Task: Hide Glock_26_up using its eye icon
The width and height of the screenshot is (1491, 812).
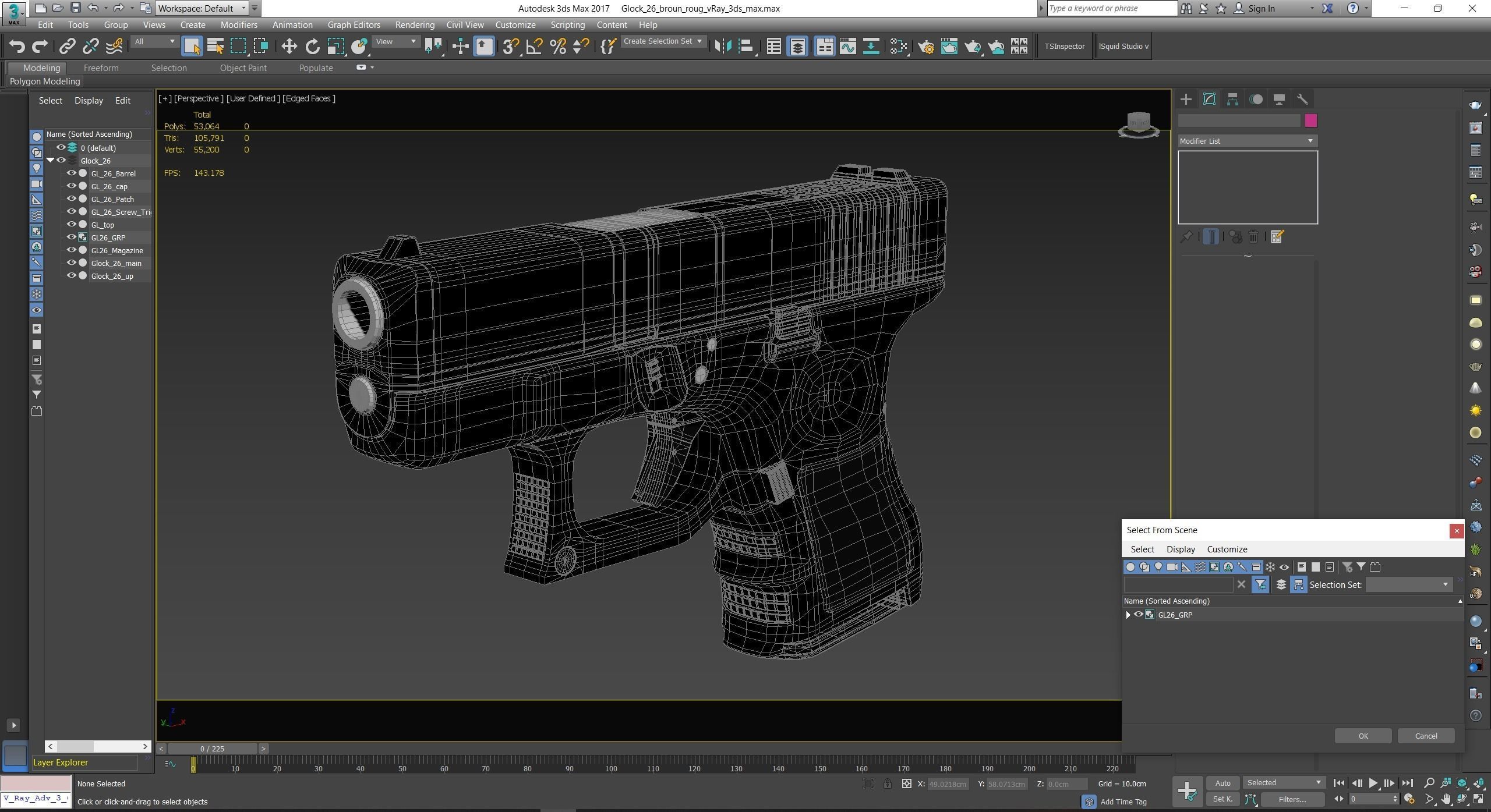Action: pos(71,275)
